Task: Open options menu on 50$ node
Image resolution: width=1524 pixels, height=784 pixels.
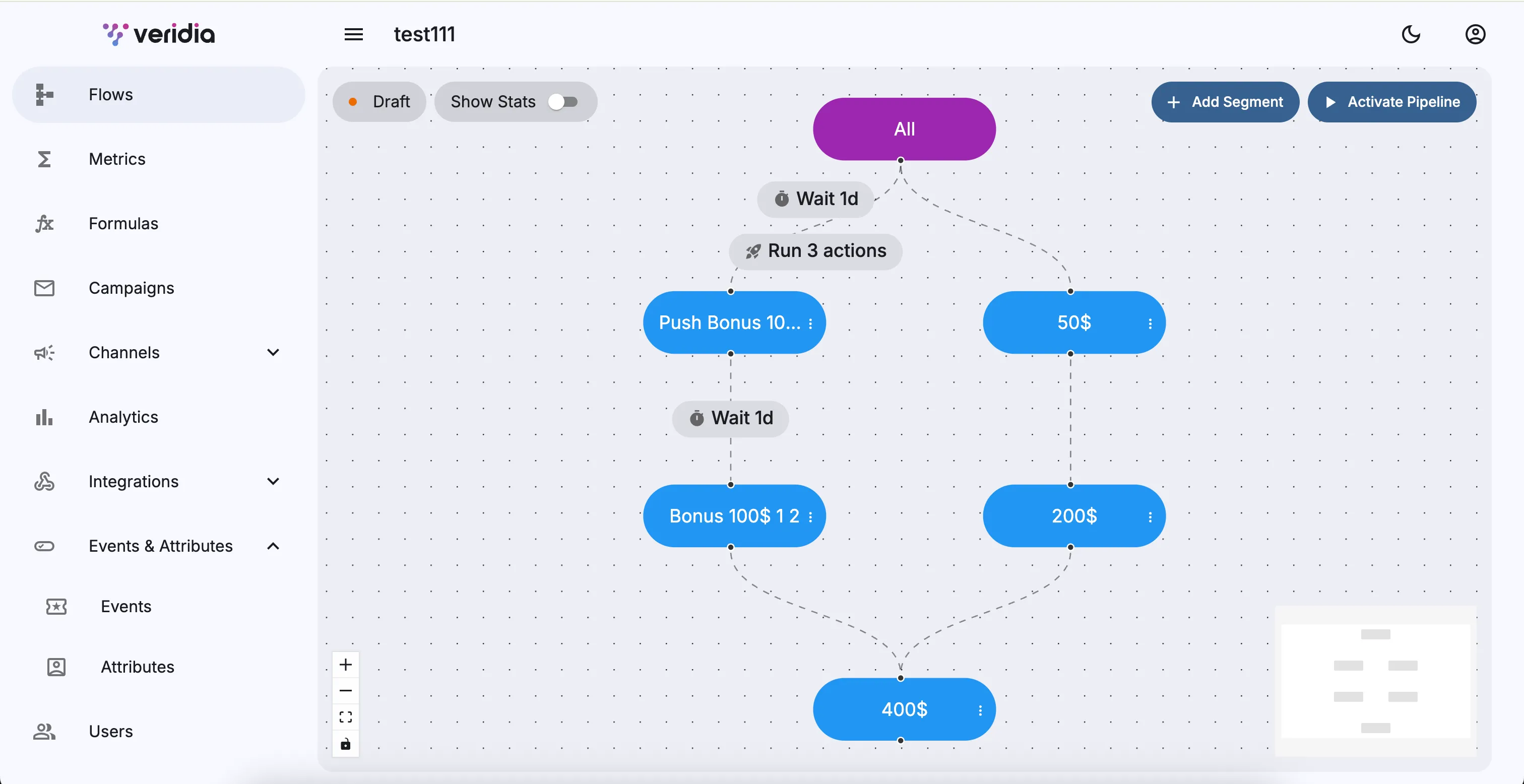Action: [1150, 323]
